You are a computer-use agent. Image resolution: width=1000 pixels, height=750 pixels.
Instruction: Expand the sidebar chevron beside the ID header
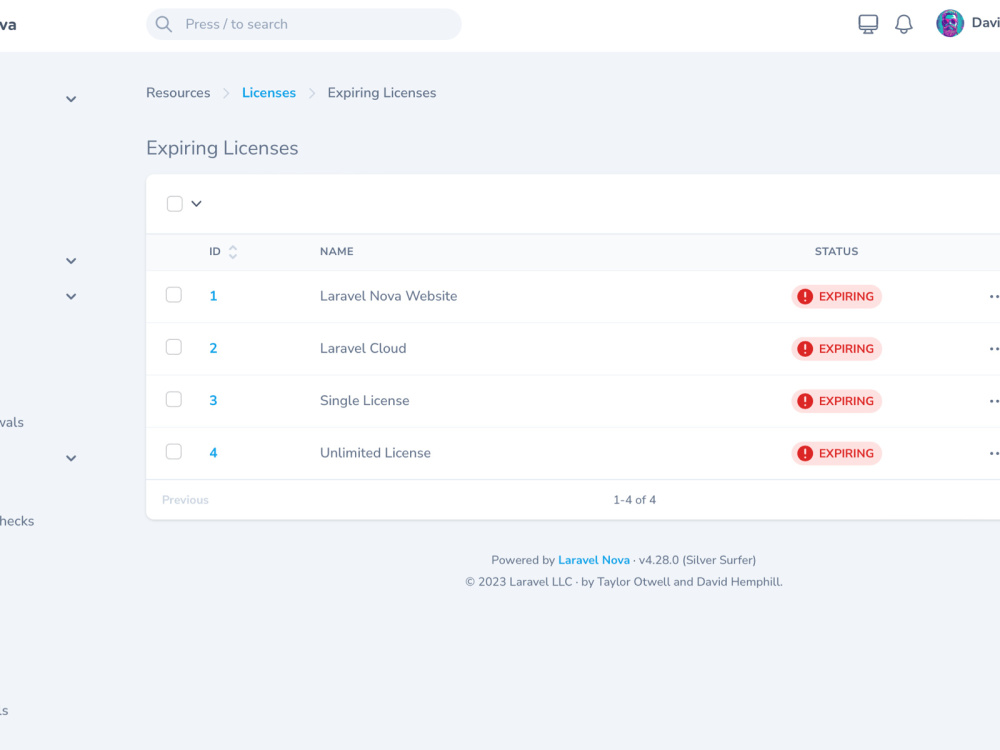pos(71,261)
